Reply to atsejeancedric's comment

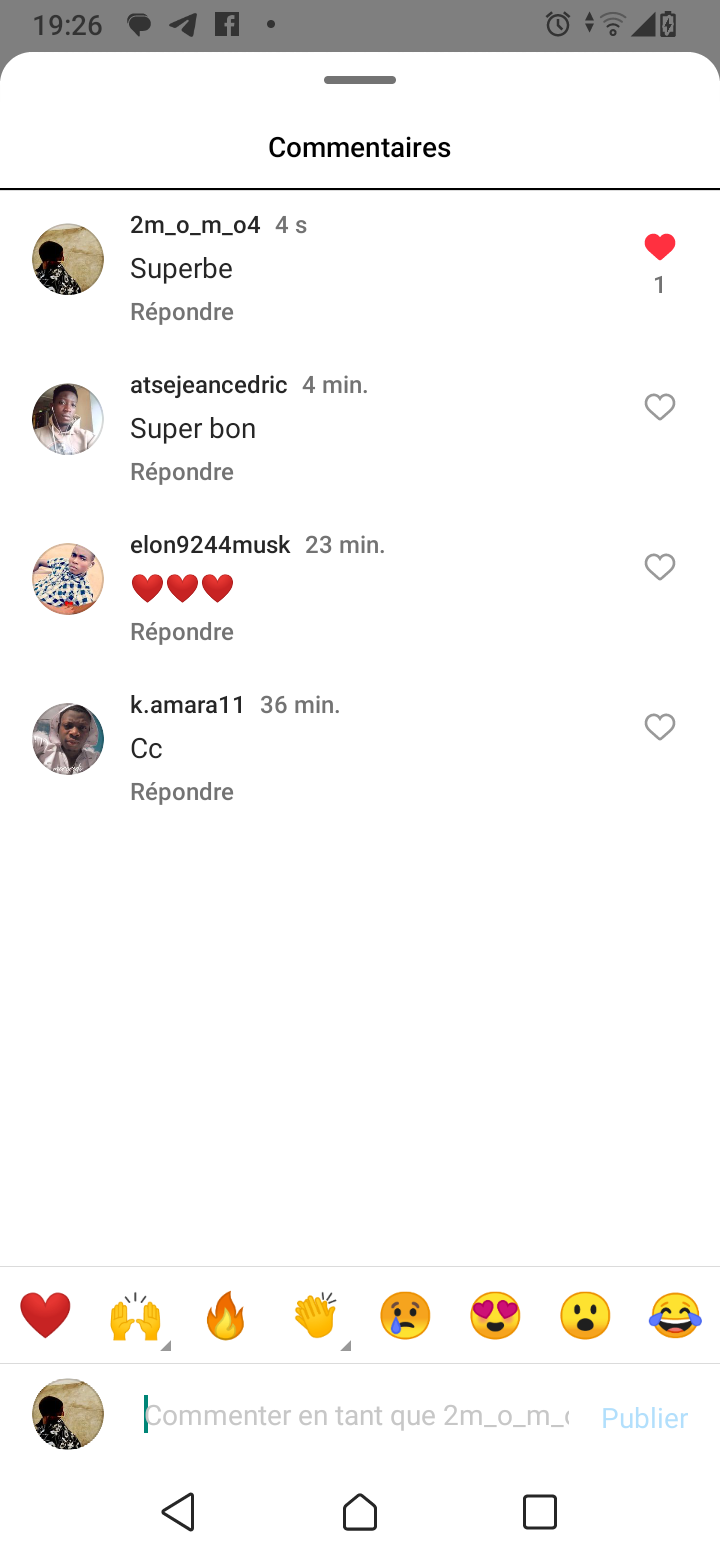click(182, 472)
